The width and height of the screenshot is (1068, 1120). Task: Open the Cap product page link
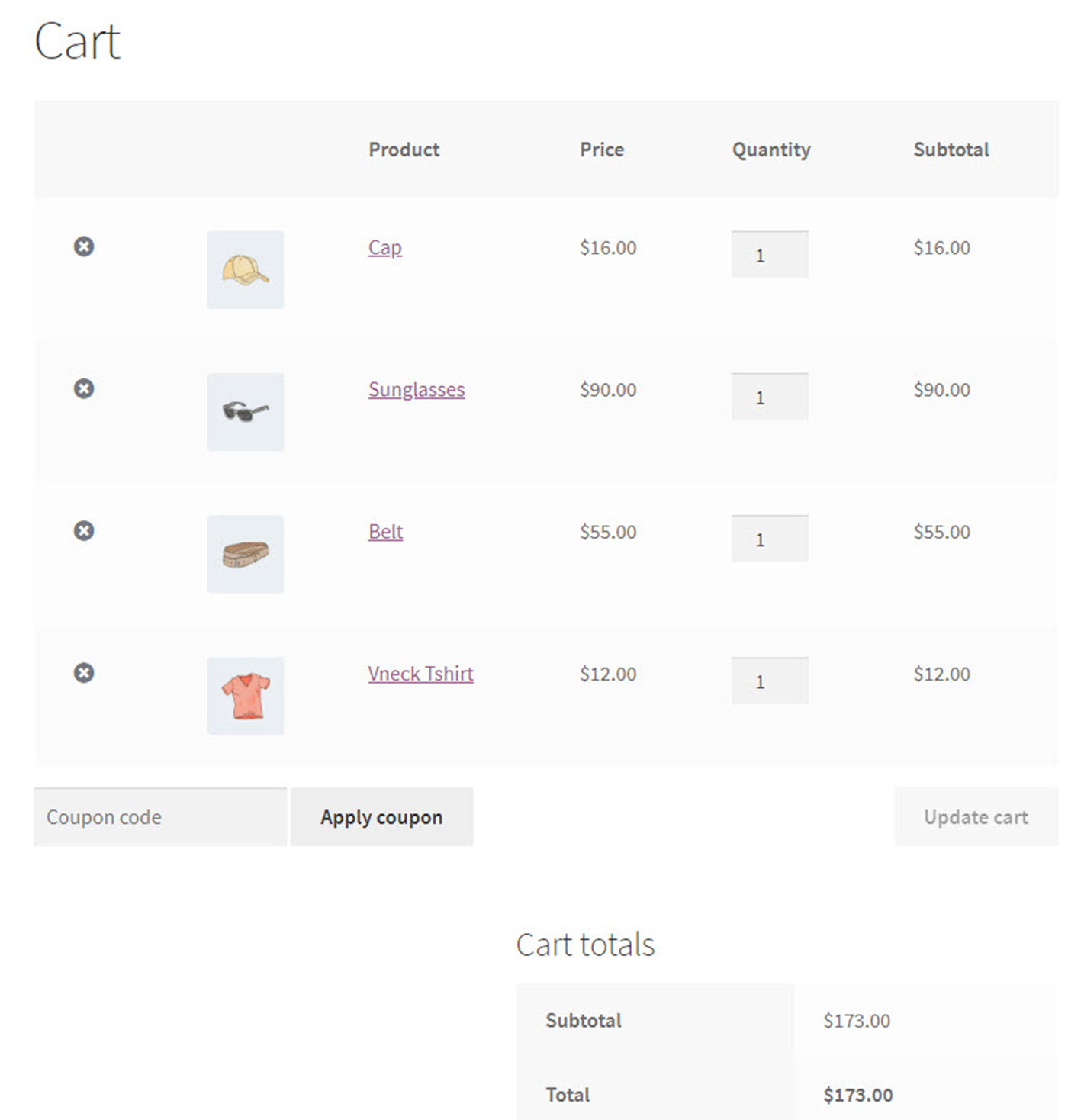[384, 247]
